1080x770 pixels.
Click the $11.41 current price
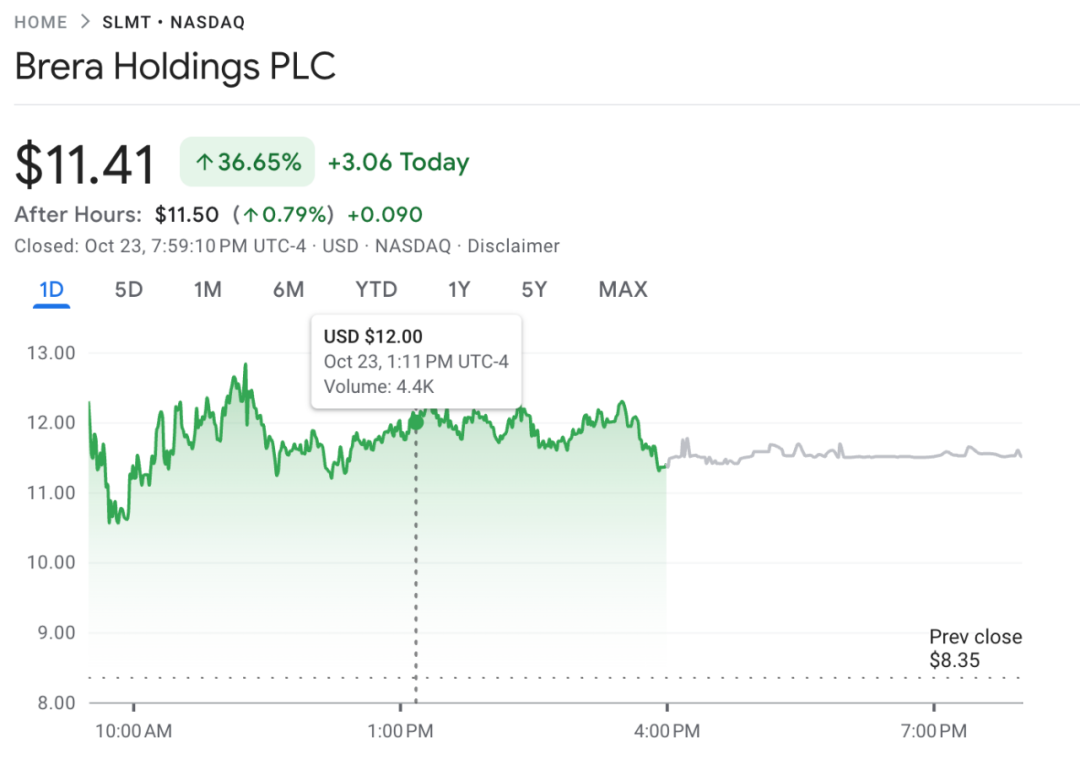point(85,165)
